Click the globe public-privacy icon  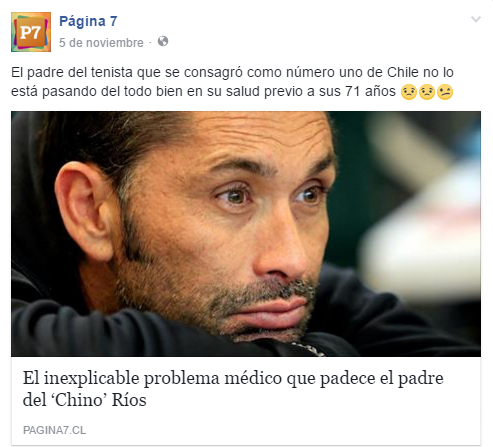(163, 42)
